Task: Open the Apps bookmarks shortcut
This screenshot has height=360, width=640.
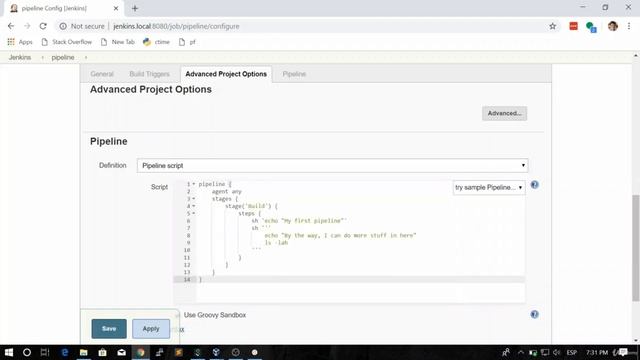Action: coord(20,42)
